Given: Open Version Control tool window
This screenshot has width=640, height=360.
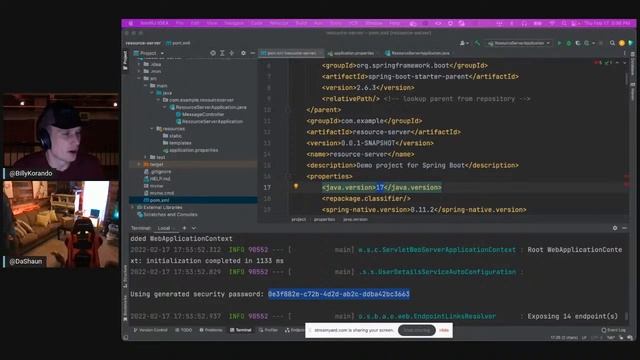Looking at the screenshot, I should [x=151, y=330].
